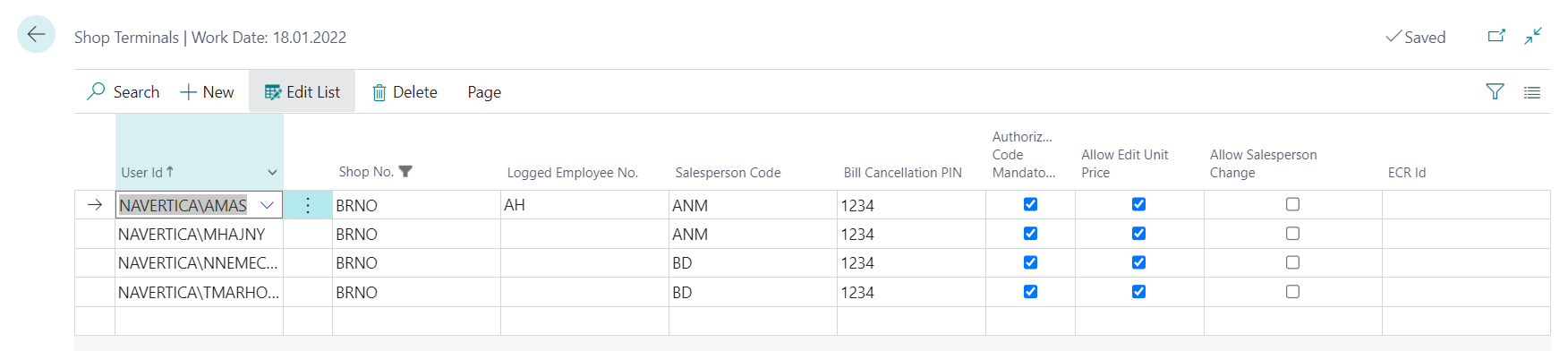Click the back arrow button
The image size is (1568, 351).
[36, 35]
